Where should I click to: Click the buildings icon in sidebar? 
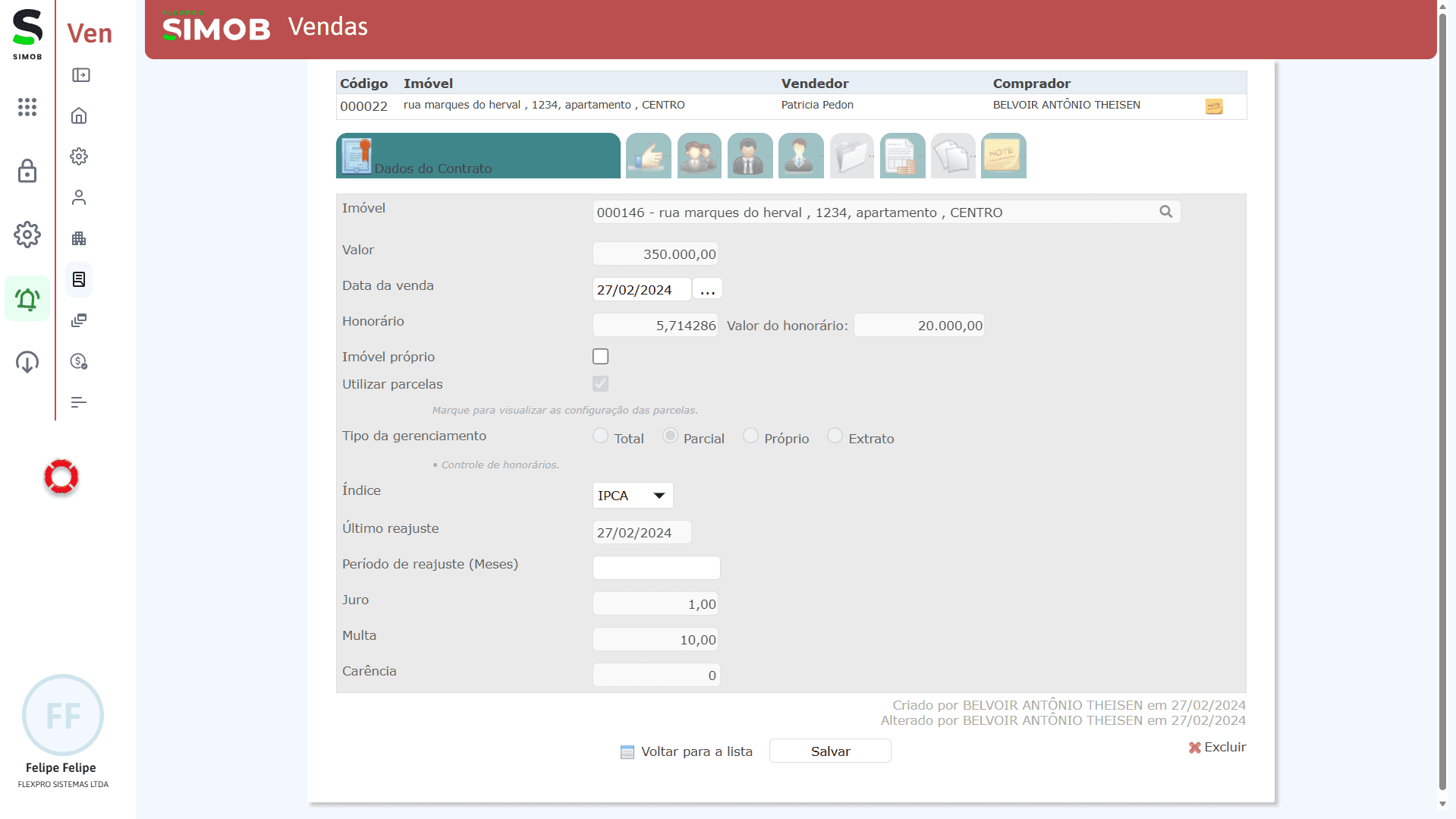79,239
